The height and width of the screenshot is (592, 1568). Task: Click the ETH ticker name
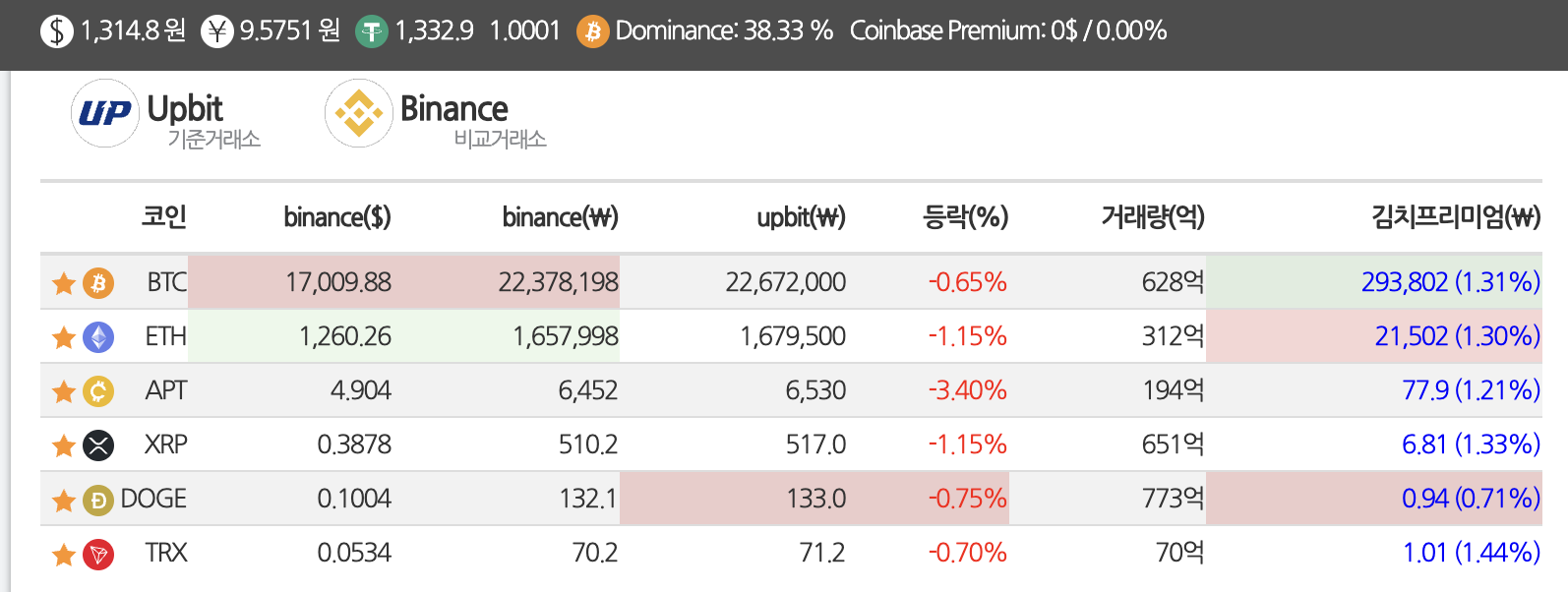(166, 336)
